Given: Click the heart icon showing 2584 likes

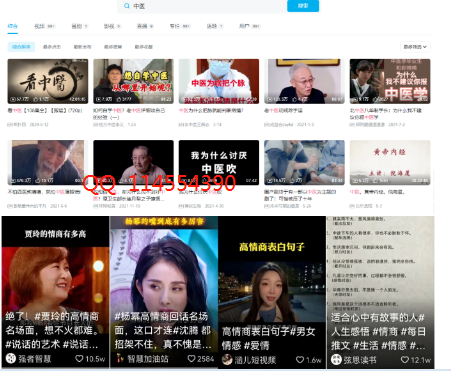Looking at the screenshot, I should 191,359.
